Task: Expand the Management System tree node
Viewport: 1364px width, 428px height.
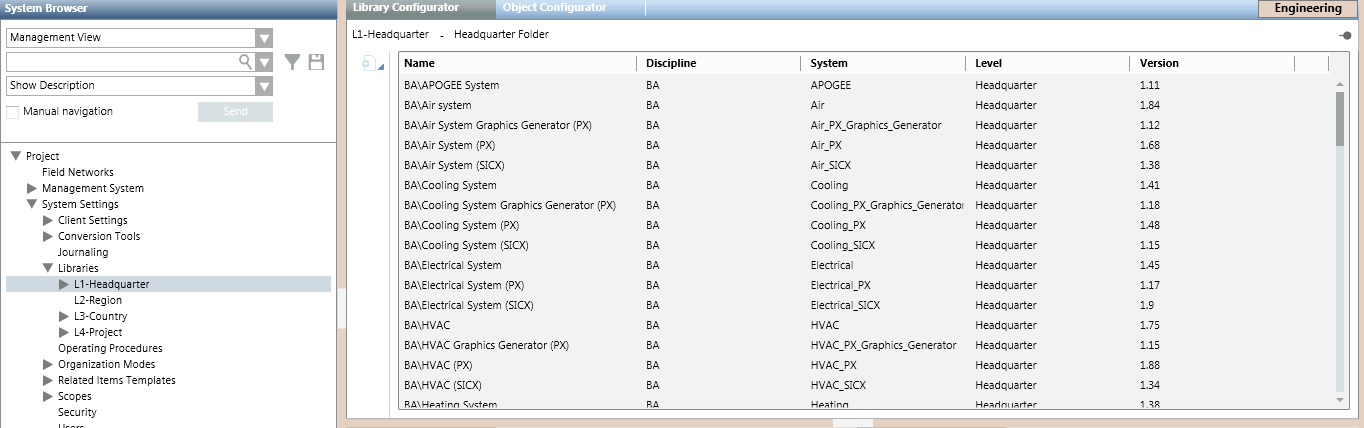Action: tap(32, 188)
